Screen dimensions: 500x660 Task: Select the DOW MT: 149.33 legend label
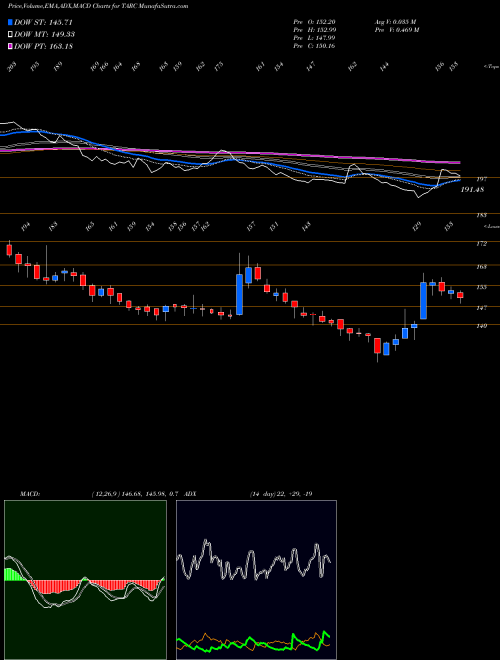point(44,34)
